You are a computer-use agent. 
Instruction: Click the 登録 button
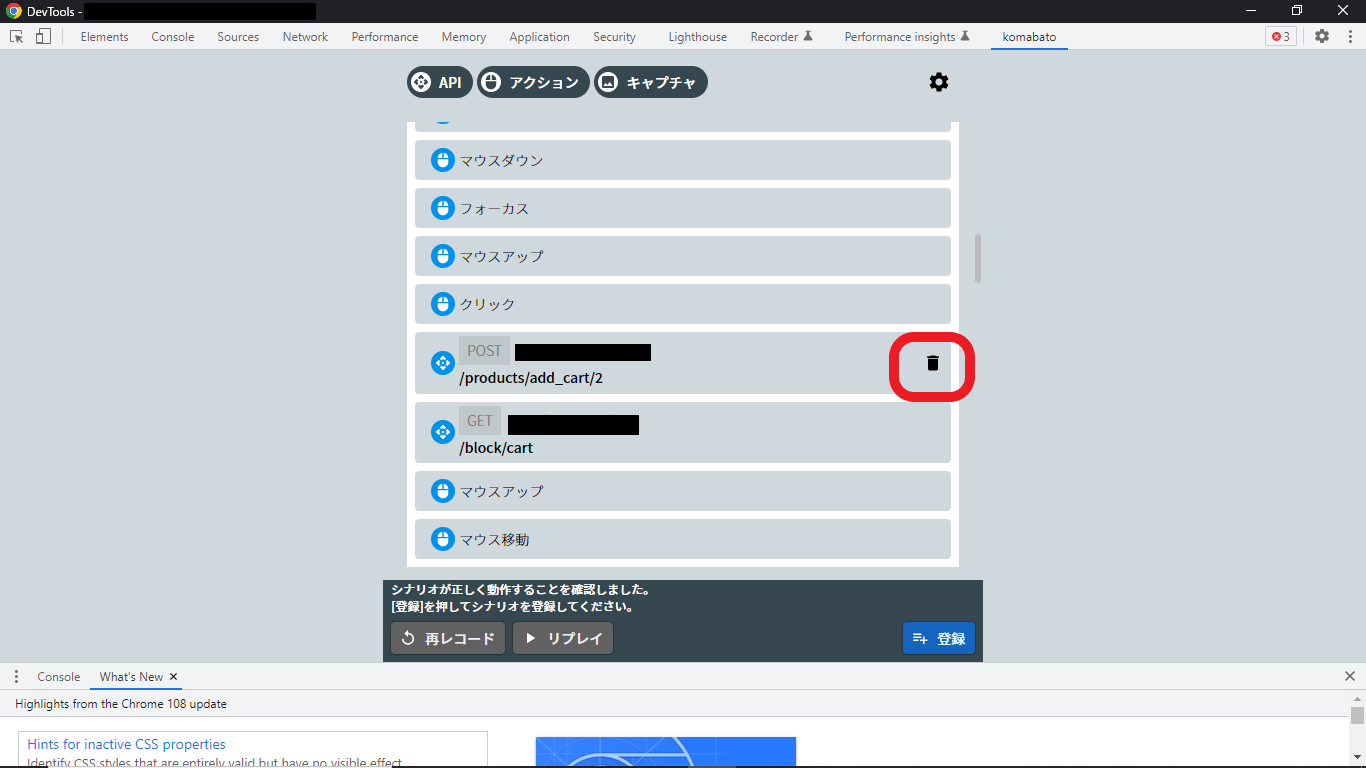pos(939,638)
